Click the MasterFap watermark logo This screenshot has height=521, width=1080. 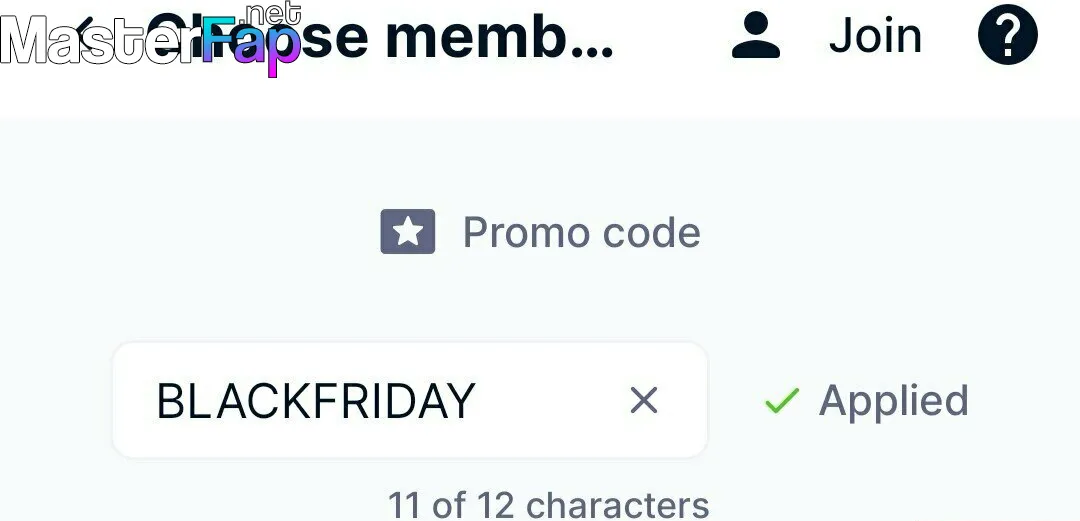(x=151, y=40)
